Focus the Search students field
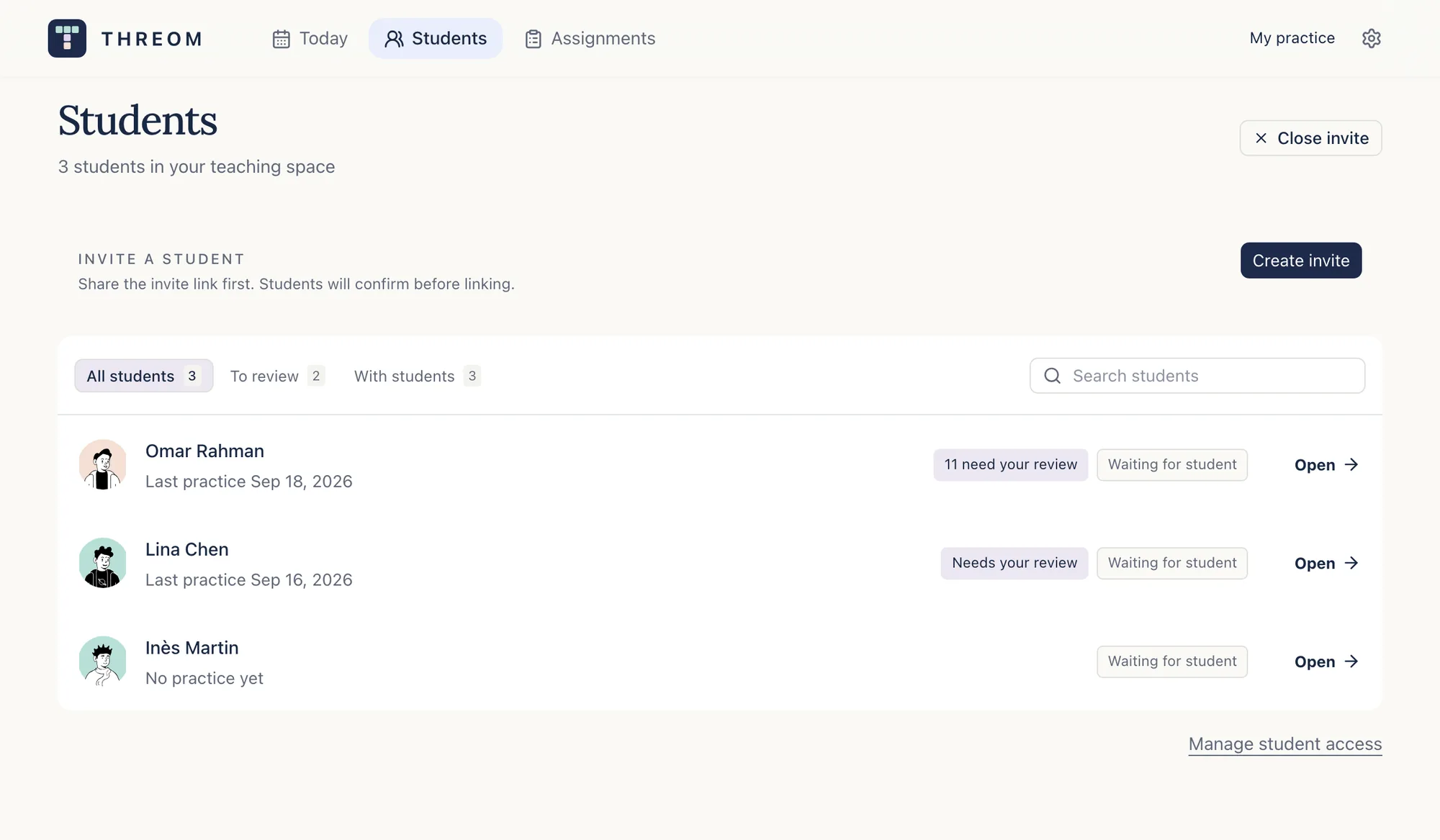 (x=1197, y=376)
